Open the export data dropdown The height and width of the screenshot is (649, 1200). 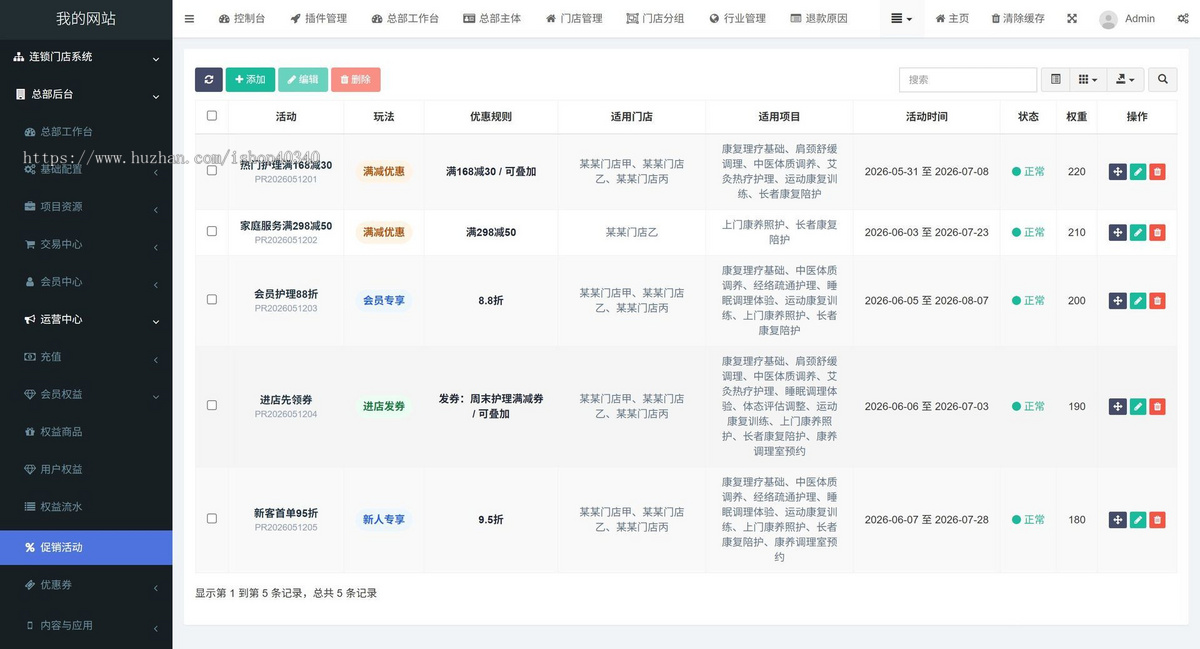[1125, 80]
